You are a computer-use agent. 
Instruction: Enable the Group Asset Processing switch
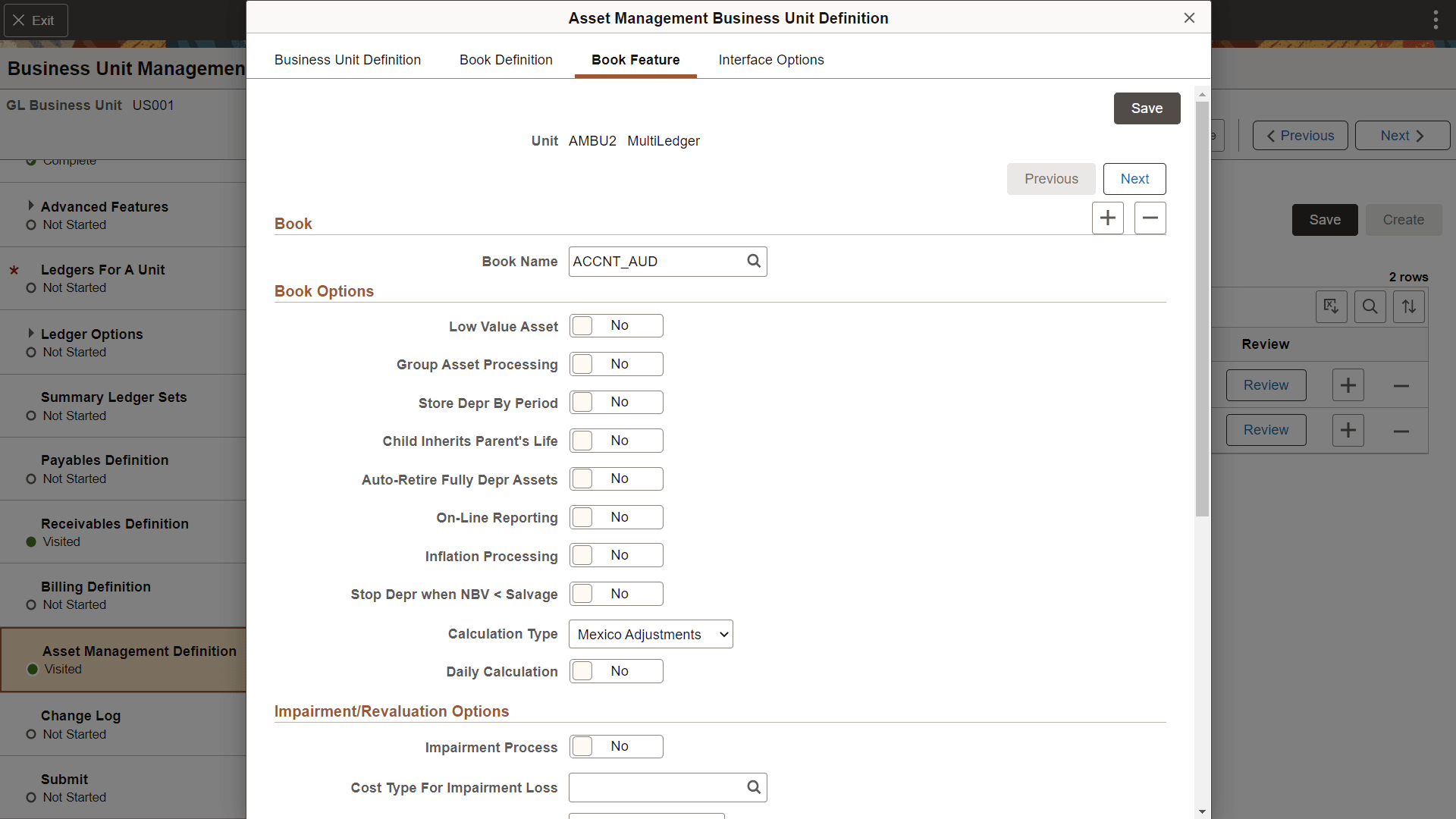coord(616,364)
